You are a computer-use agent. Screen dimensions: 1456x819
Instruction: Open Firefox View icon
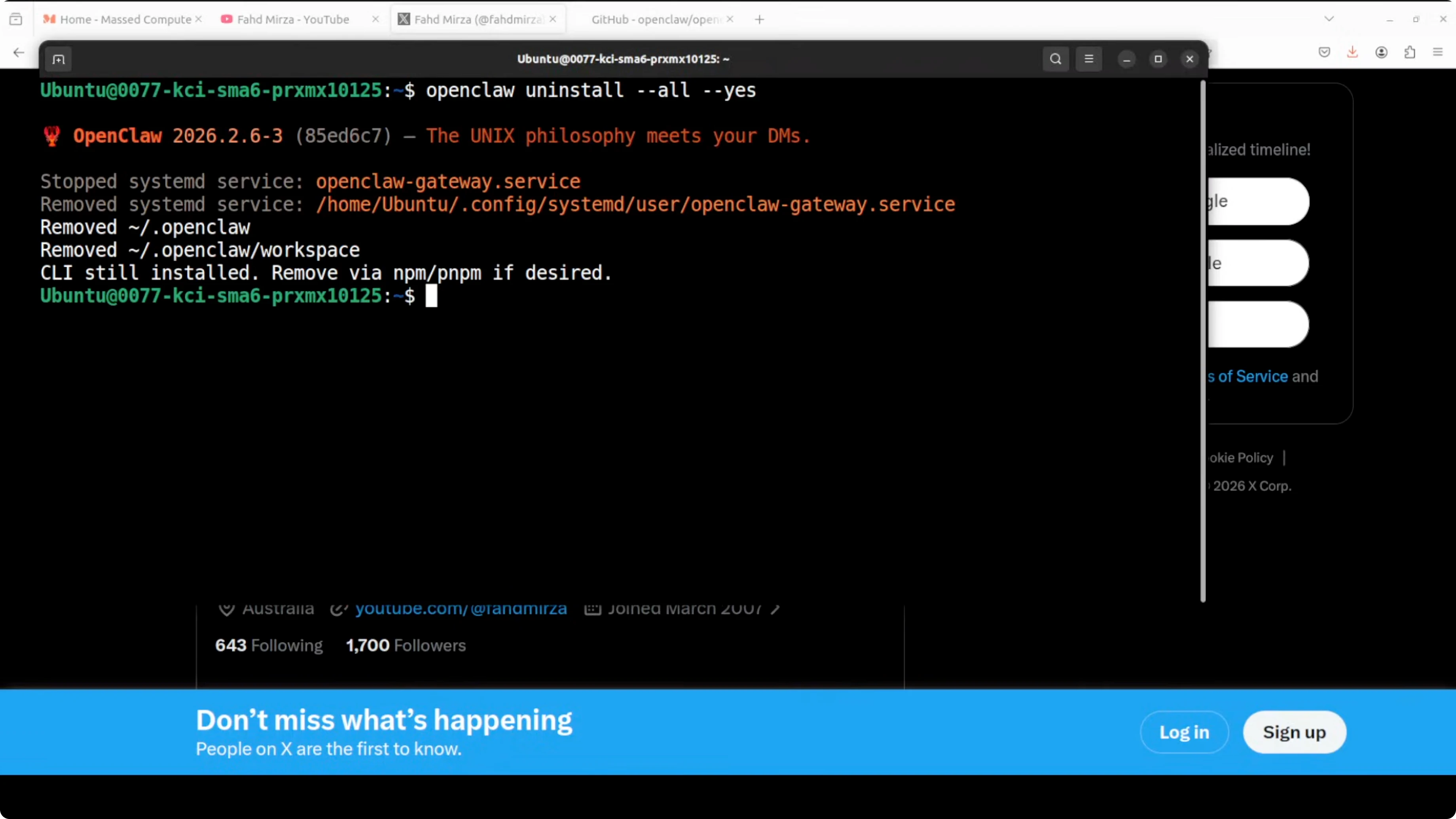16,19
